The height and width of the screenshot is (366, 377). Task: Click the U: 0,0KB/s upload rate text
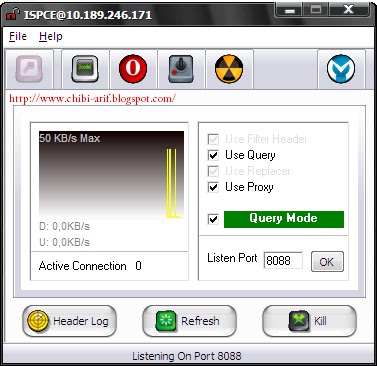tap(65, 242)
